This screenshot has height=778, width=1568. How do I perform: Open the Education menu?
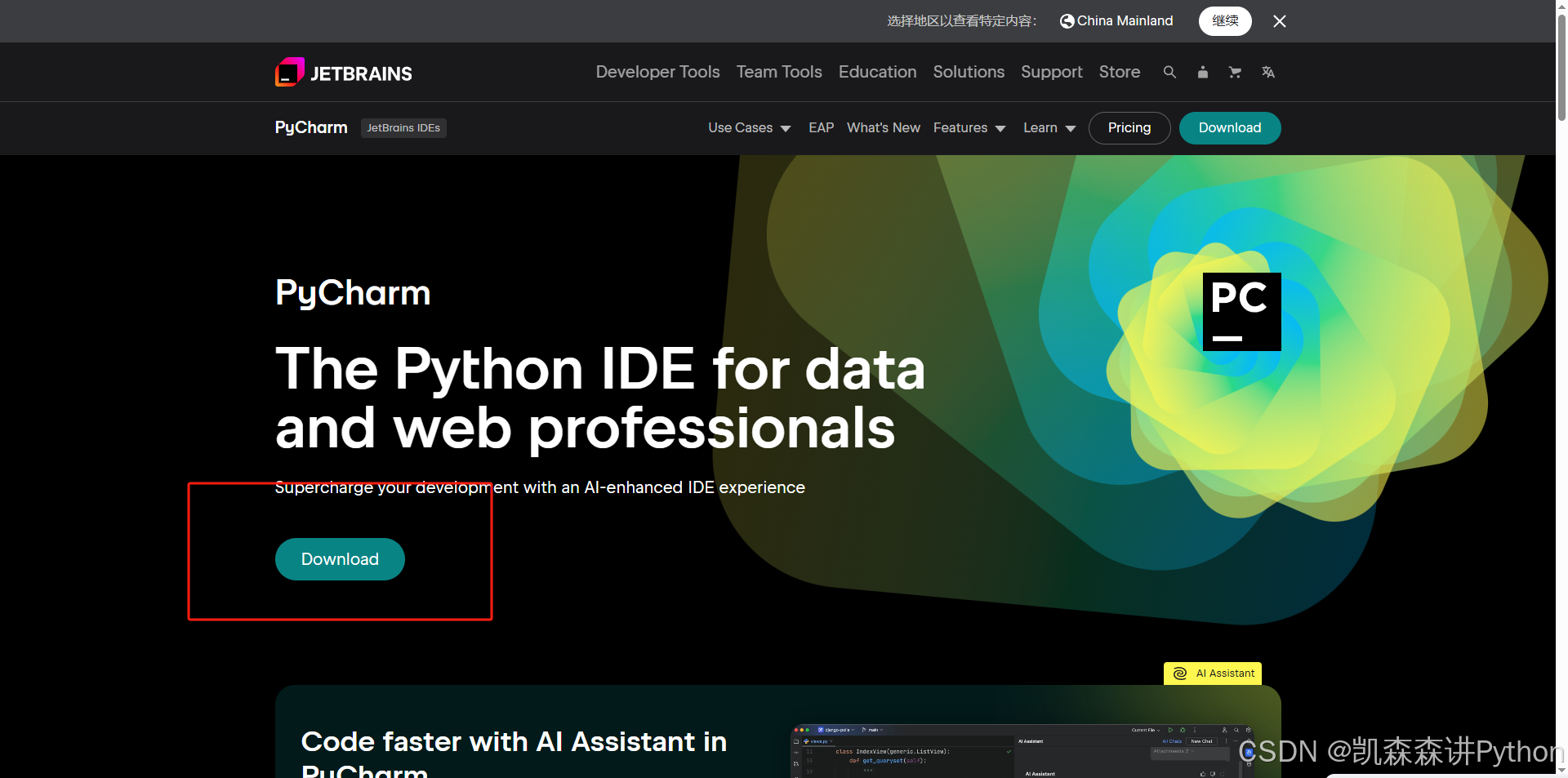pos(877,72)
